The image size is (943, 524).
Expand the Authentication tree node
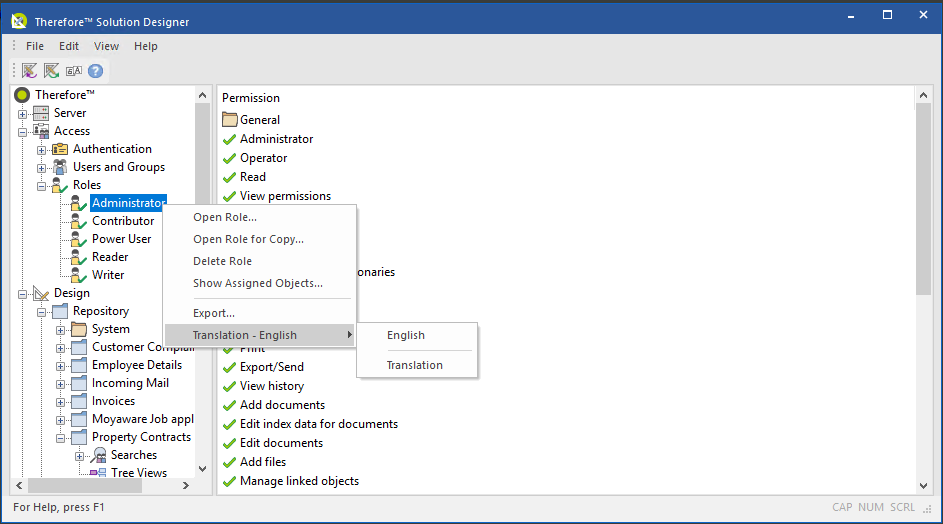(41, 150)
